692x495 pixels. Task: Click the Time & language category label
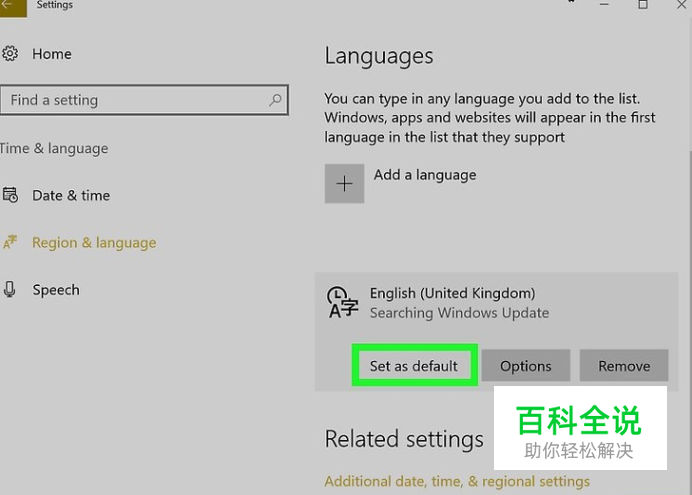(54, 149)
